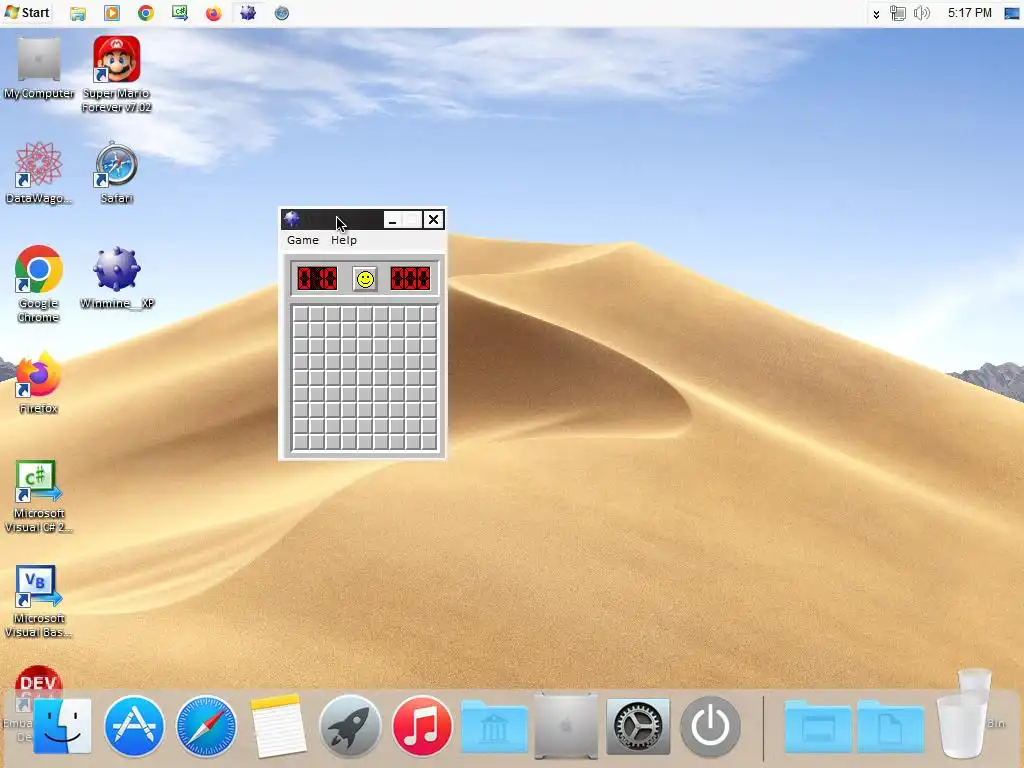Screen dimensions: 1024x768
Task: Select the DataWagon desktop shortcut
Action: tap(39, 173)
